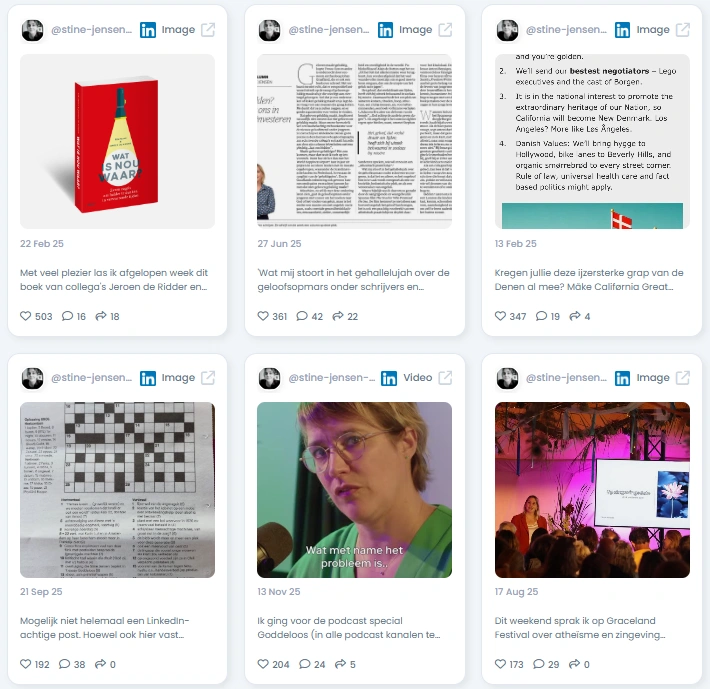Image resolution: width=710 pixels, height=689 pixels.
Task: Click share icon with 4 shares
Action: click(x=575, y=316)
